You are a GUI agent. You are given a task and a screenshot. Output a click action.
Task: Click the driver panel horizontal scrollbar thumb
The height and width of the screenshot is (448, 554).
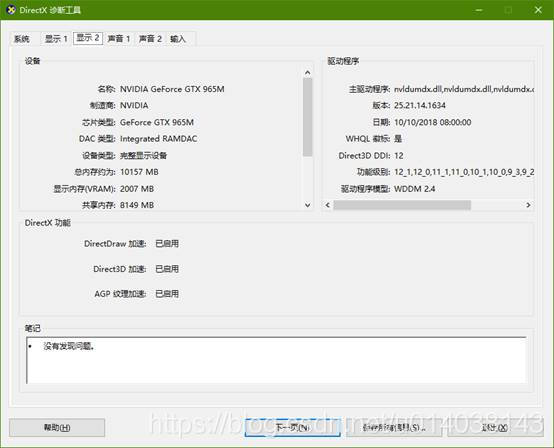402,205
